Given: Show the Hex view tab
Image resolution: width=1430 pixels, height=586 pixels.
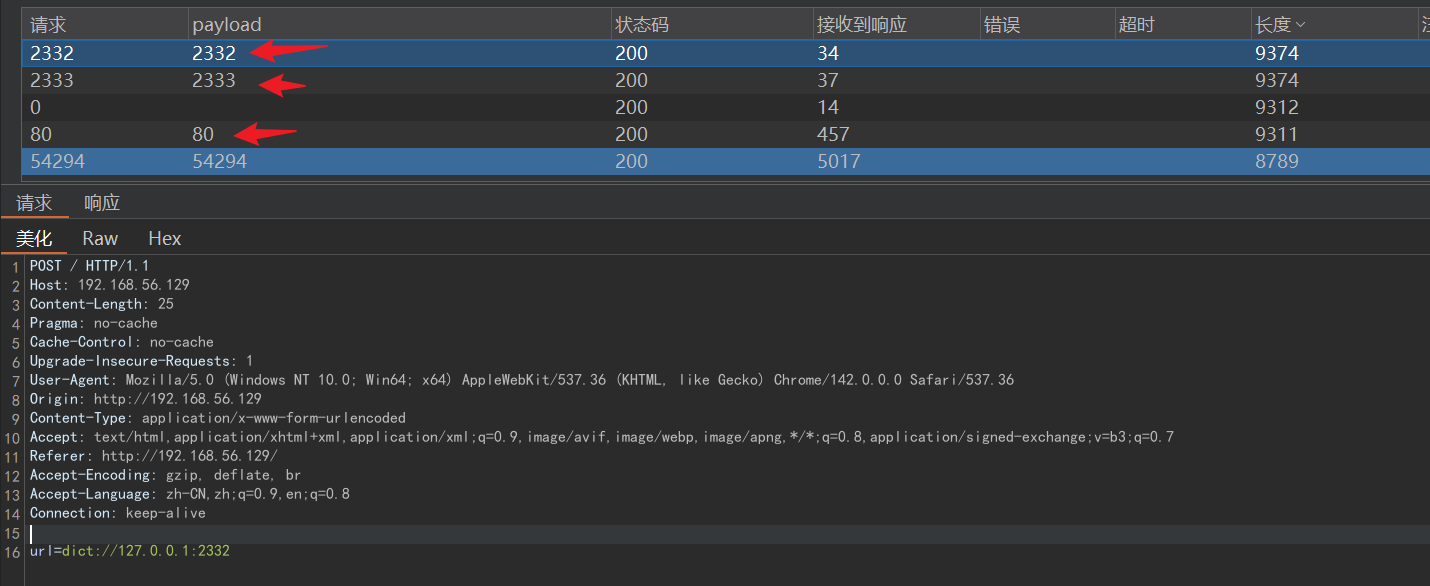Looking at the screenshot, I should tap(164, 238).
